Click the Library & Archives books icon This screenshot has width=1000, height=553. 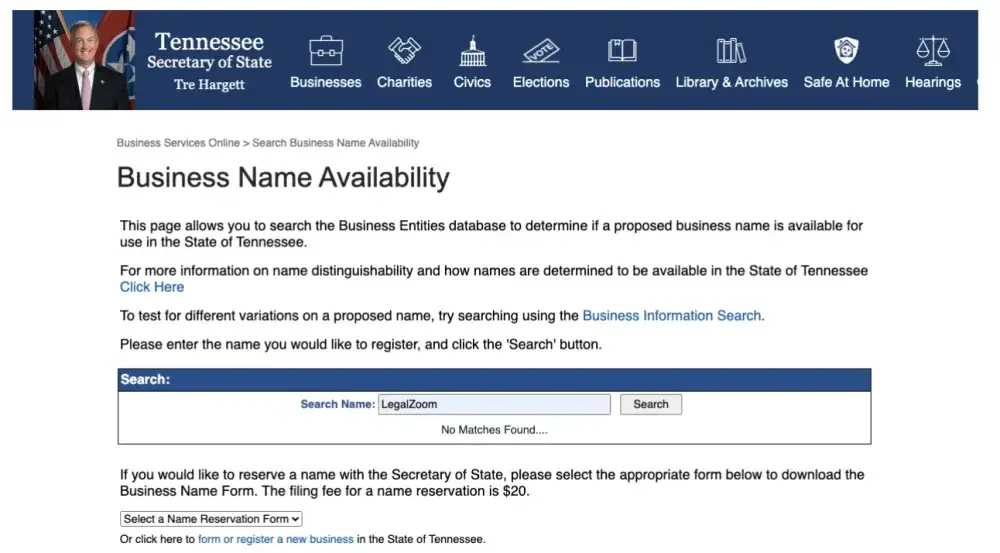(731, 50)
